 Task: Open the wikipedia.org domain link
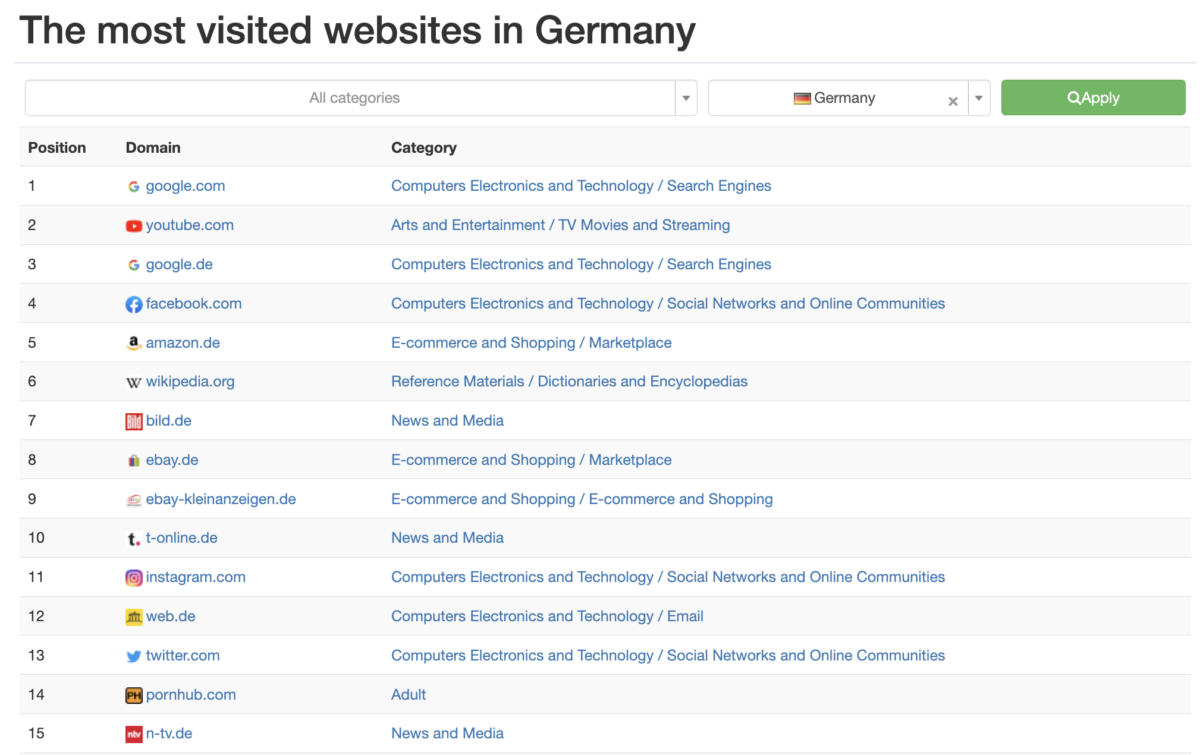pyautogui.click(x=190, y=381)
